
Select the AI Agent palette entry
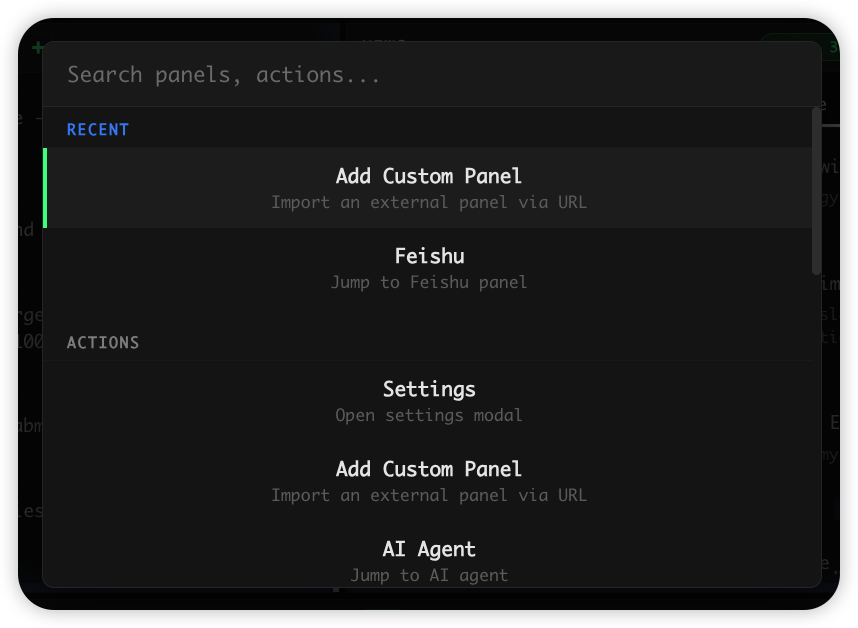click(429, 548)
